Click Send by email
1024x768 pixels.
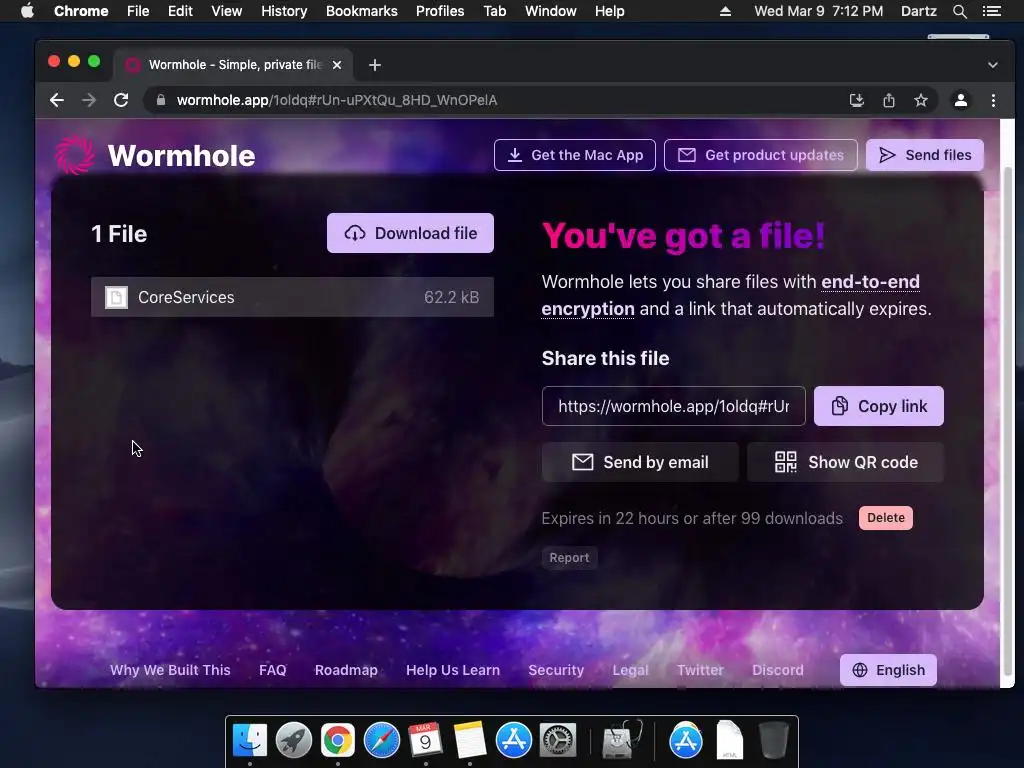[x=640, y=462]
